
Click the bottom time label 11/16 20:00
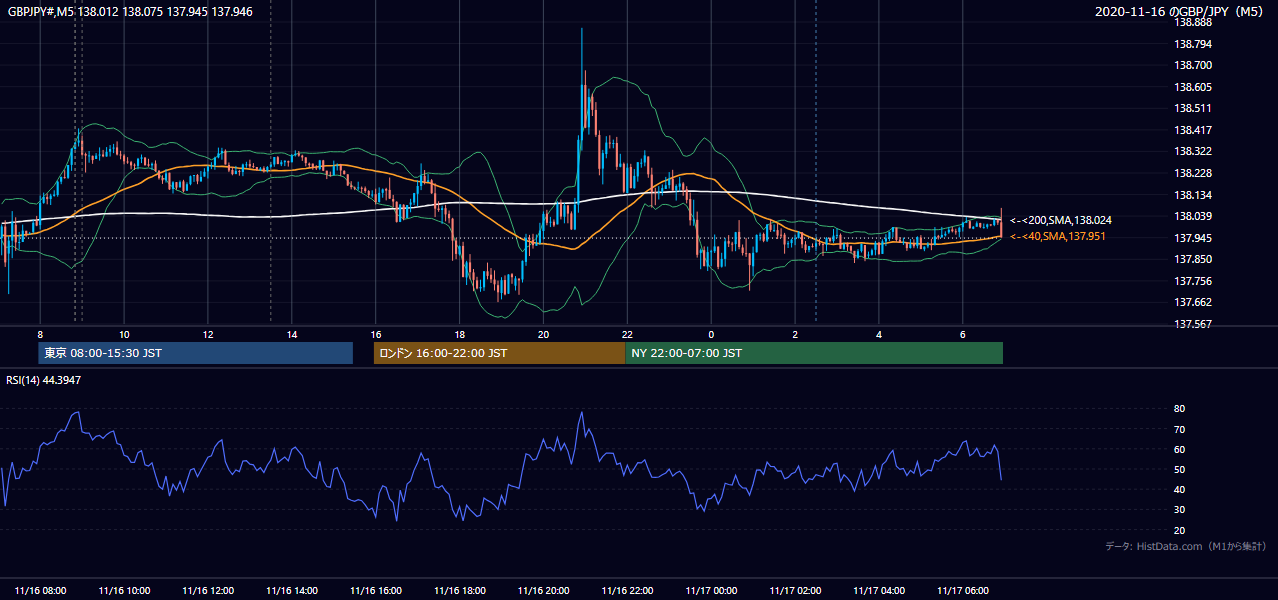544,590
